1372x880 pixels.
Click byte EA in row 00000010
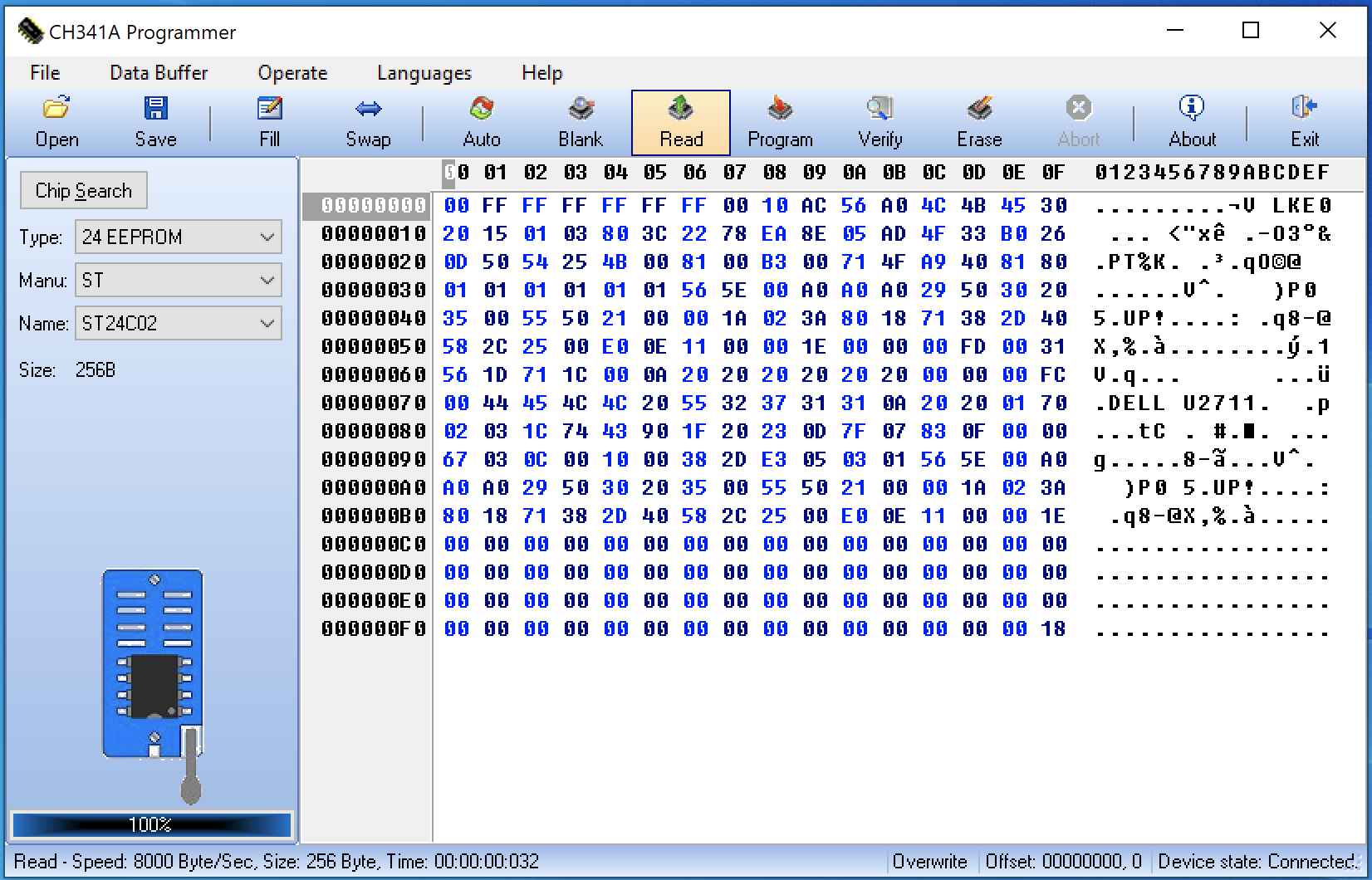[x=774, y=233]
